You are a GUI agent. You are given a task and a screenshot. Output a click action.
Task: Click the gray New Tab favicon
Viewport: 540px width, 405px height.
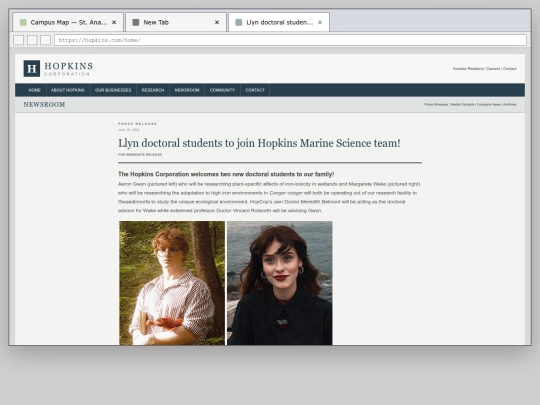pos(136,22)
